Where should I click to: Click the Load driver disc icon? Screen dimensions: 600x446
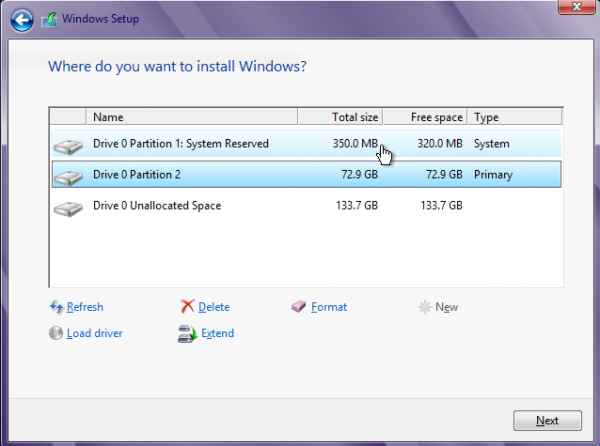click(56, 333)
